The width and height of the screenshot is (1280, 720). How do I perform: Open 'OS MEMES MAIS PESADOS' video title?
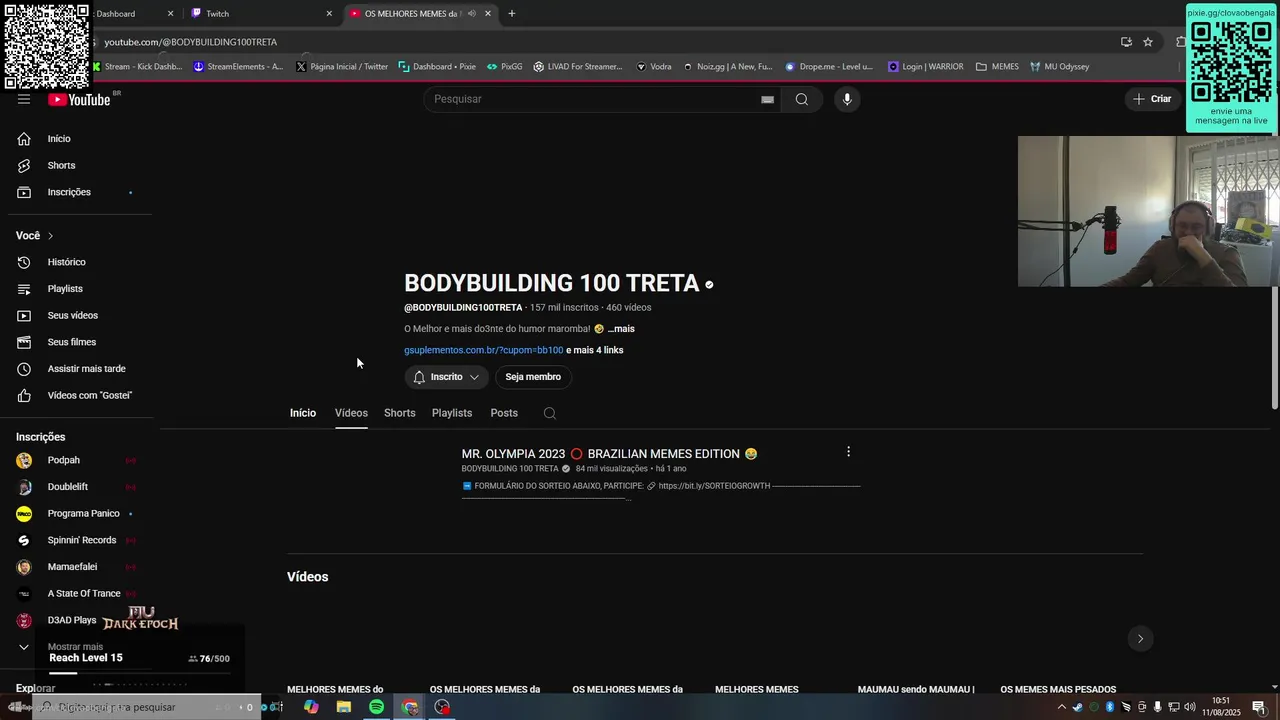click(1058, 689)
